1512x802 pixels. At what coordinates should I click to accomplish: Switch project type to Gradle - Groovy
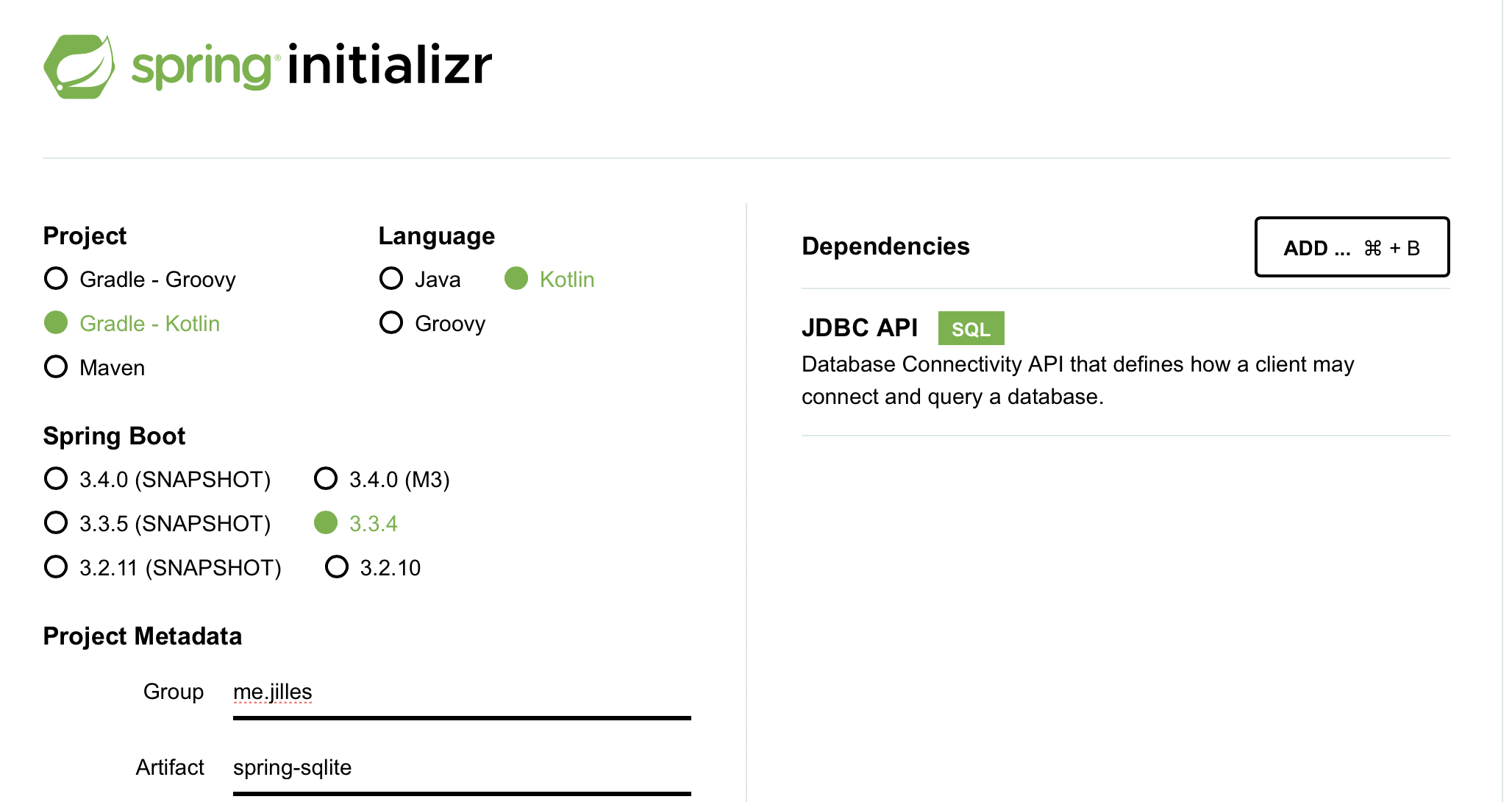pyautogui.click(x=55, y=279)
